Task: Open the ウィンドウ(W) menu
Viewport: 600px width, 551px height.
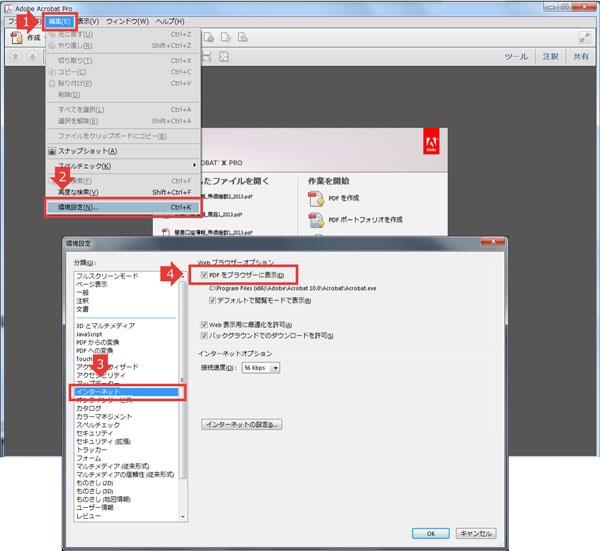Action: [127, 21]
